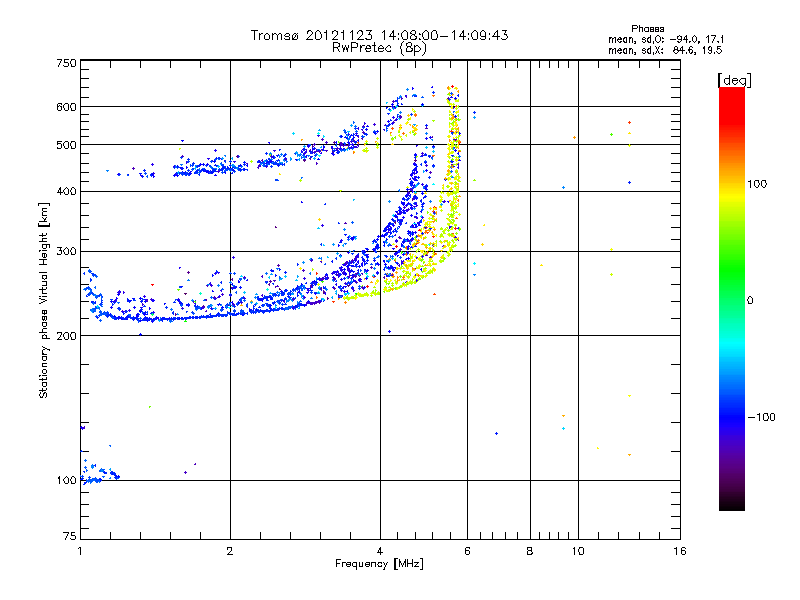Image resolution: width=800 pixels, height=600 pixels.
Task: Click the phase colorbar gradient
Action: [732, 298]
